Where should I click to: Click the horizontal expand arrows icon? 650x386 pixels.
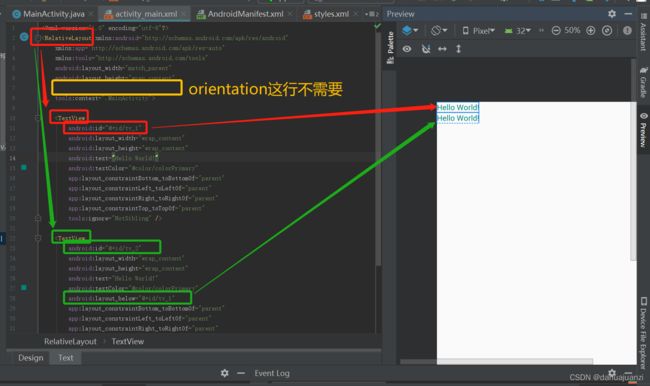[442, 49]
